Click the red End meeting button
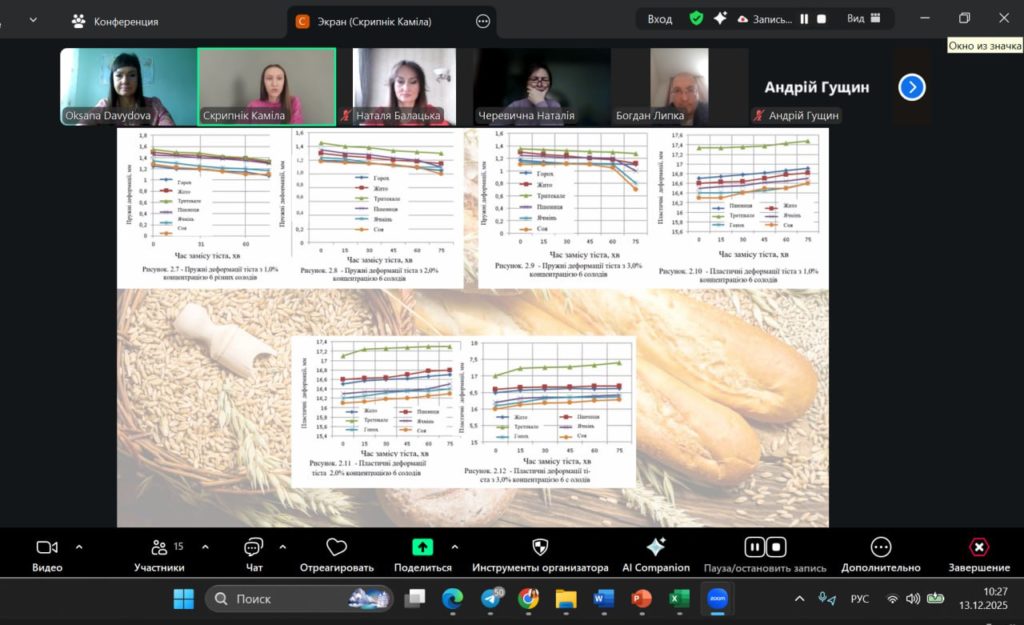 (x=979, y=548)
